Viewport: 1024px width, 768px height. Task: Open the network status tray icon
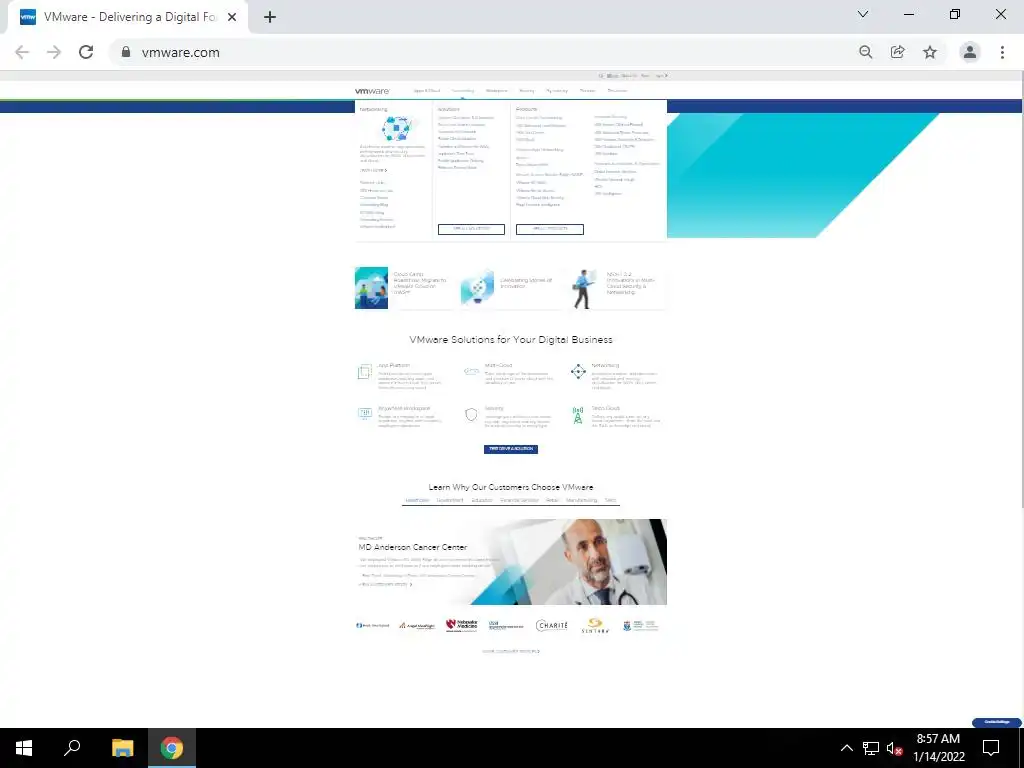pyautogui.click(x=871, y=748)
